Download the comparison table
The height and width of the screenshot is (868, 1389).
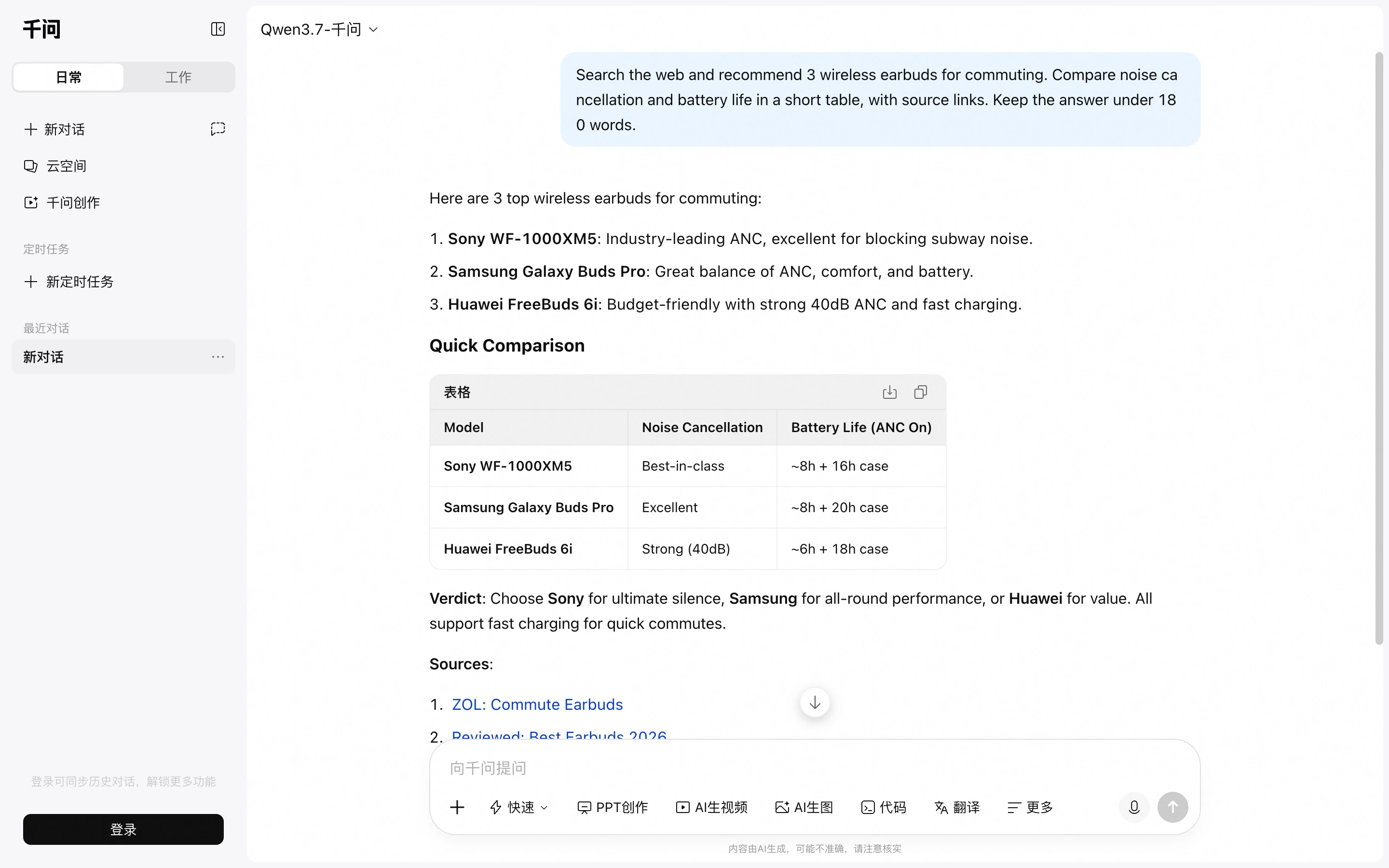pyautogui.click(x=889, y=392)
